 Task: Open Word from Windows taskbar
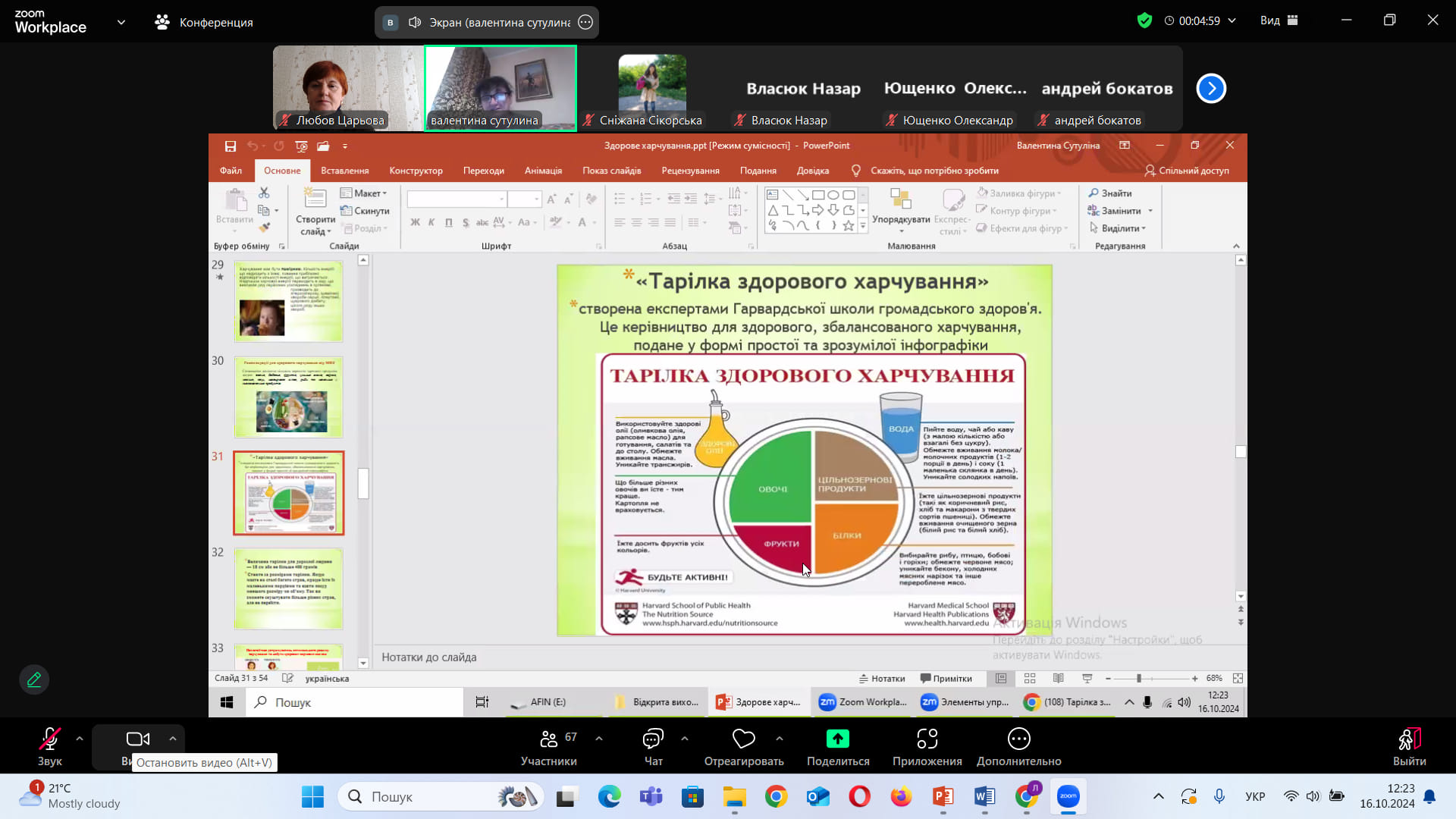coord(984,796)
